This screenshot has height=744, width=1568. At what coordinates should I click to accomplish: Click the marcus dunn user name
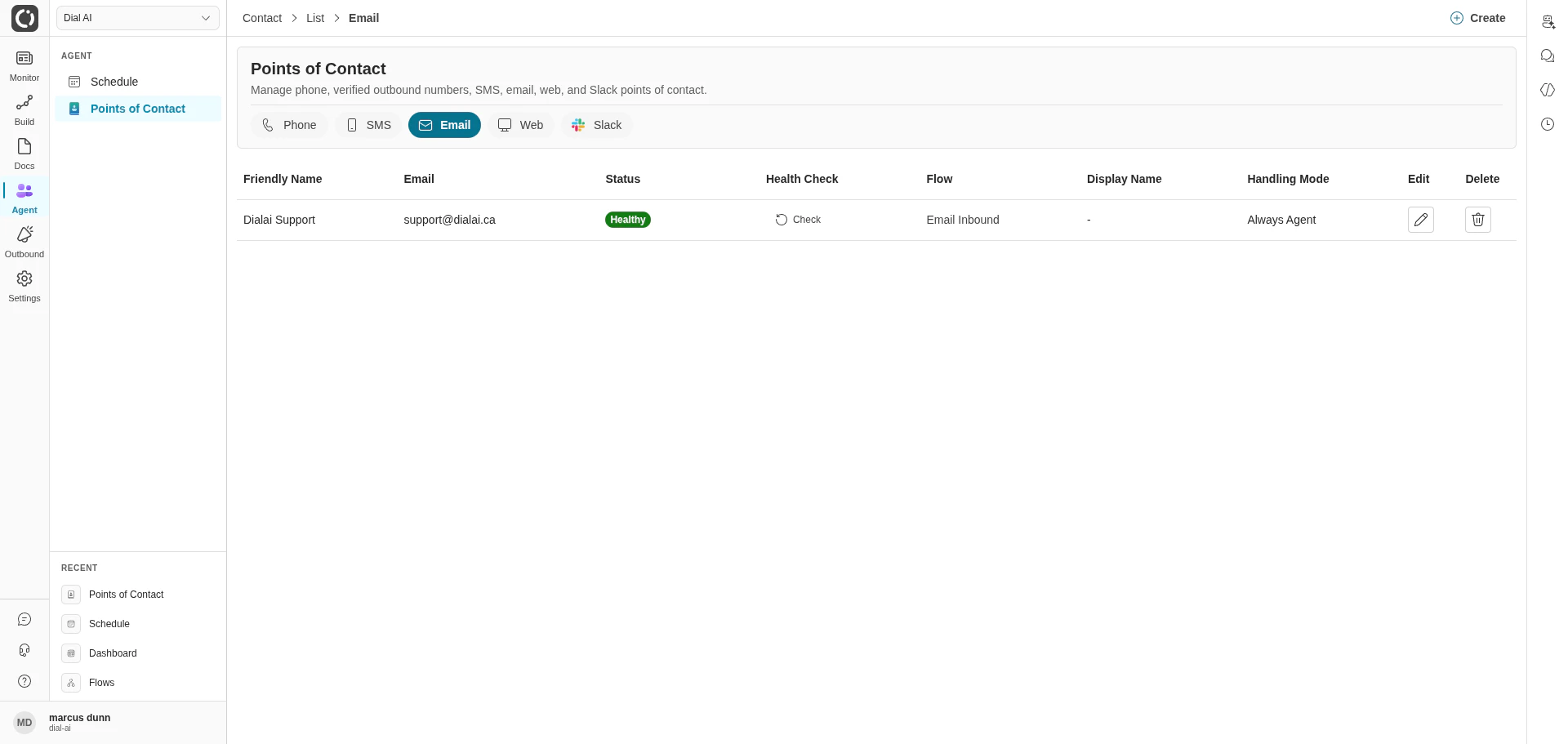coord(79,718)
